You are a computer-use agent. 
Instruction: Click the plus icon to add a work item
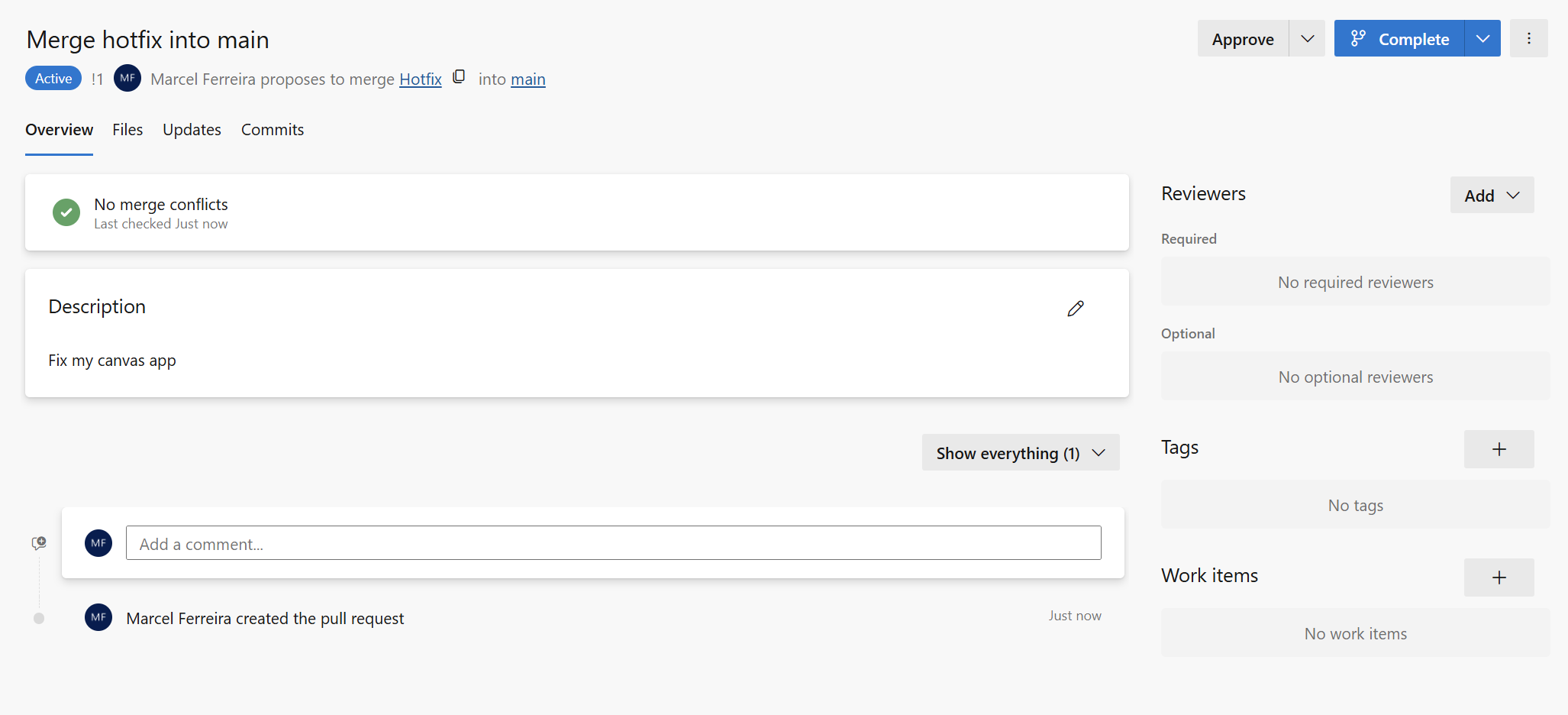[1499, 577]
